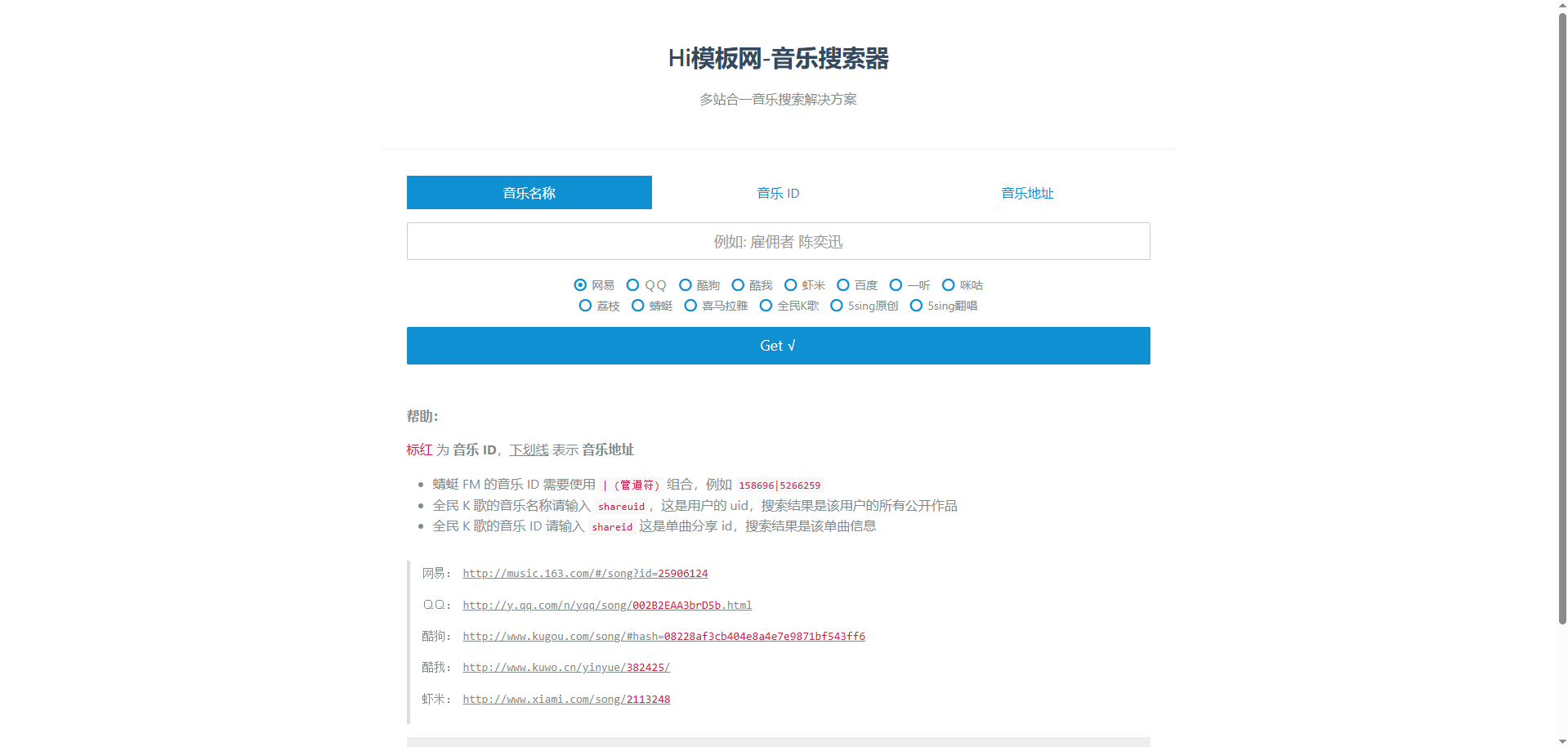This screenshot has width=1568, height=747.
Task: Select the 网易 radio button
Action: tap(580, 285)
